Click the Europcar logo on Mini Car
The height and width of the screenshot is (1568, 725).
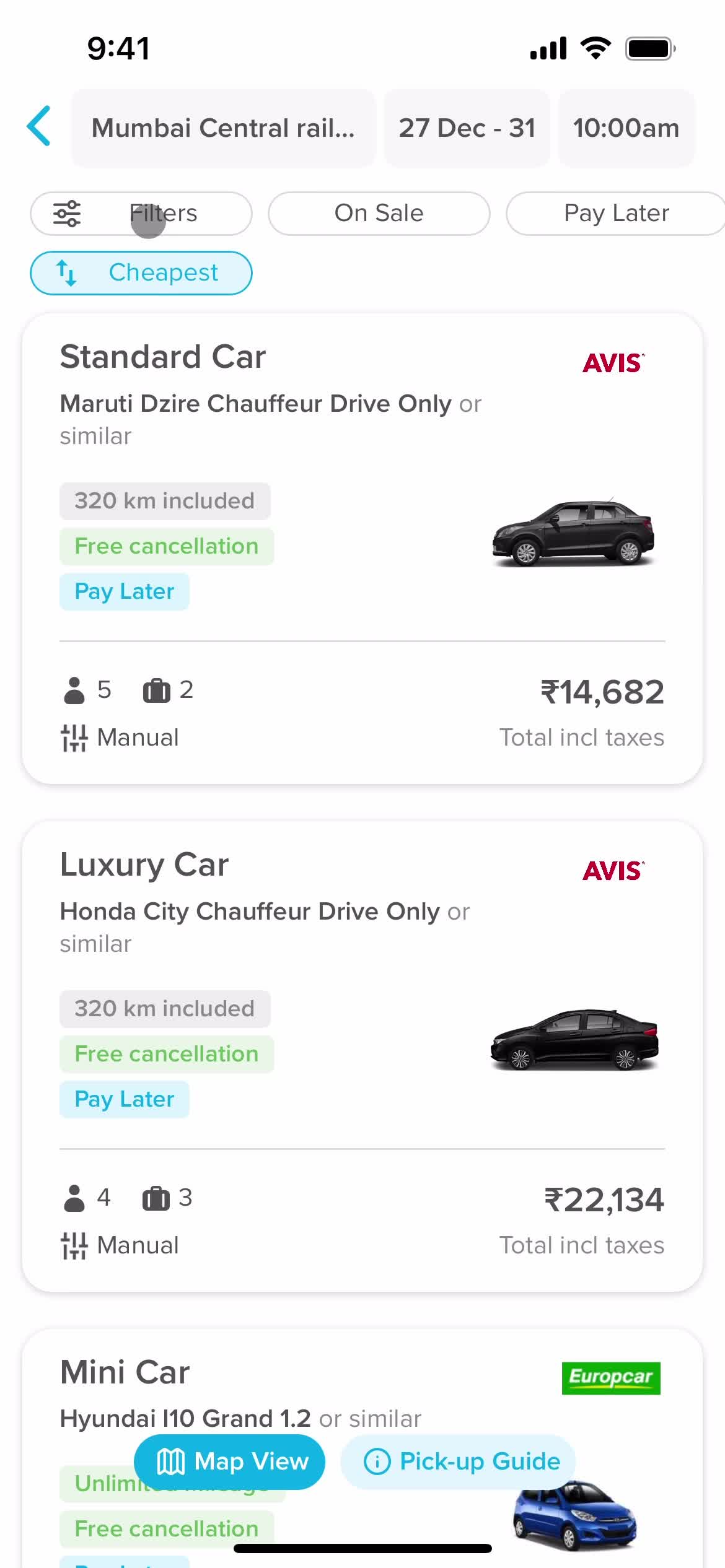(611, 1378)
